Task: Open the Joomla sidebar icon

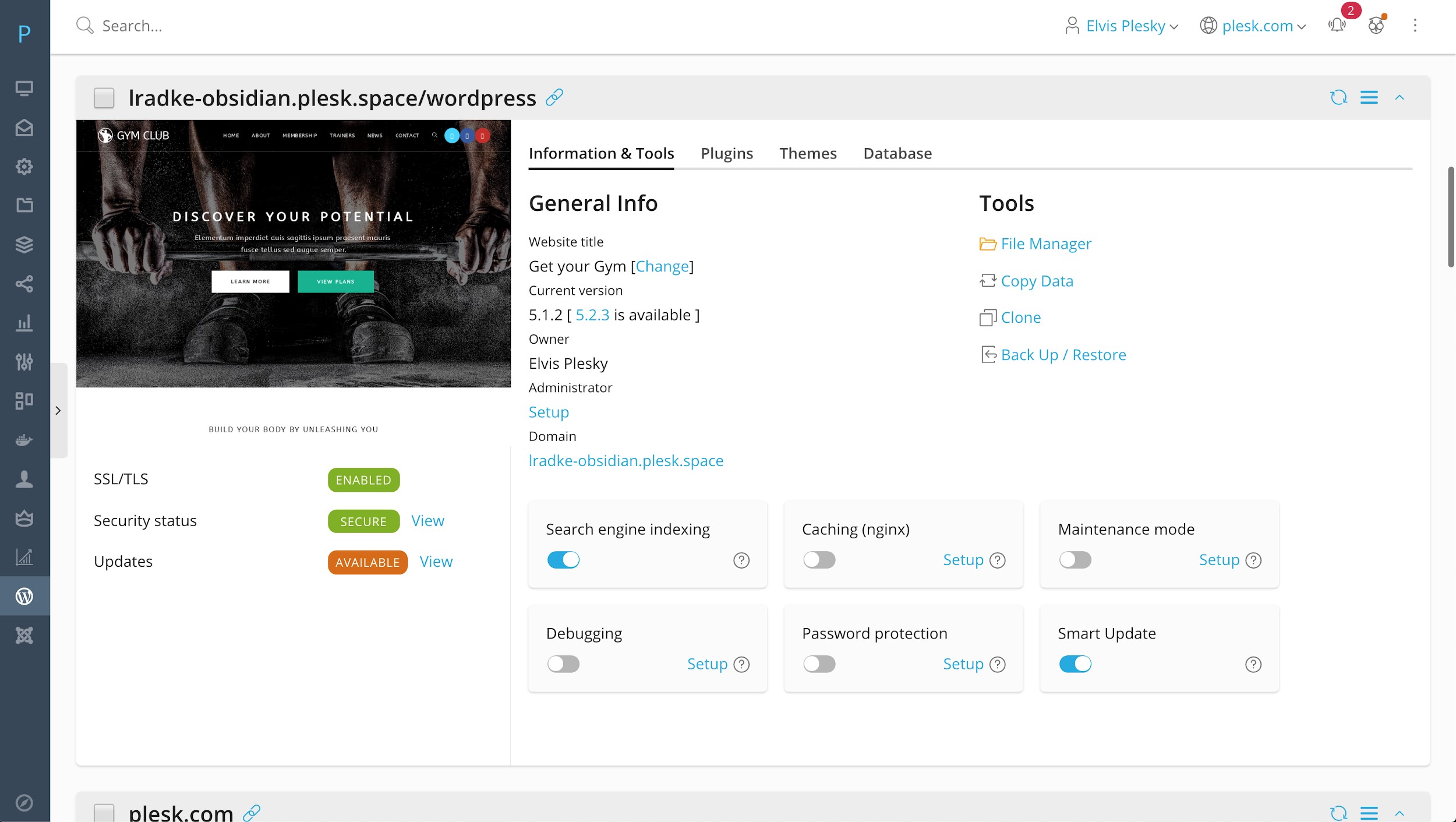Action: coord(24,635)
